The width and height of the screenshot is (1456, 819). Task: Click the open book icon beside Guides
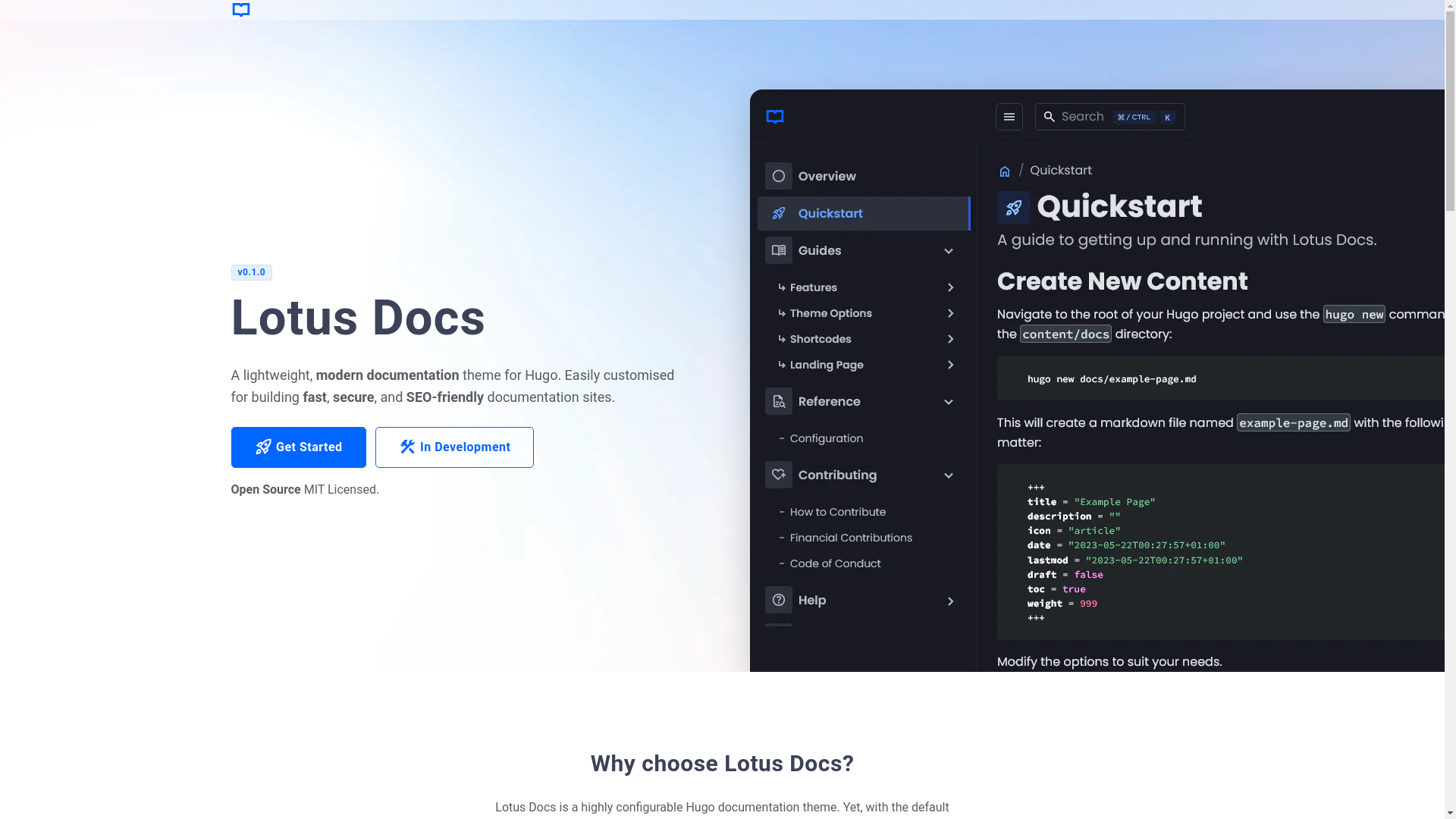pos(779,250)
